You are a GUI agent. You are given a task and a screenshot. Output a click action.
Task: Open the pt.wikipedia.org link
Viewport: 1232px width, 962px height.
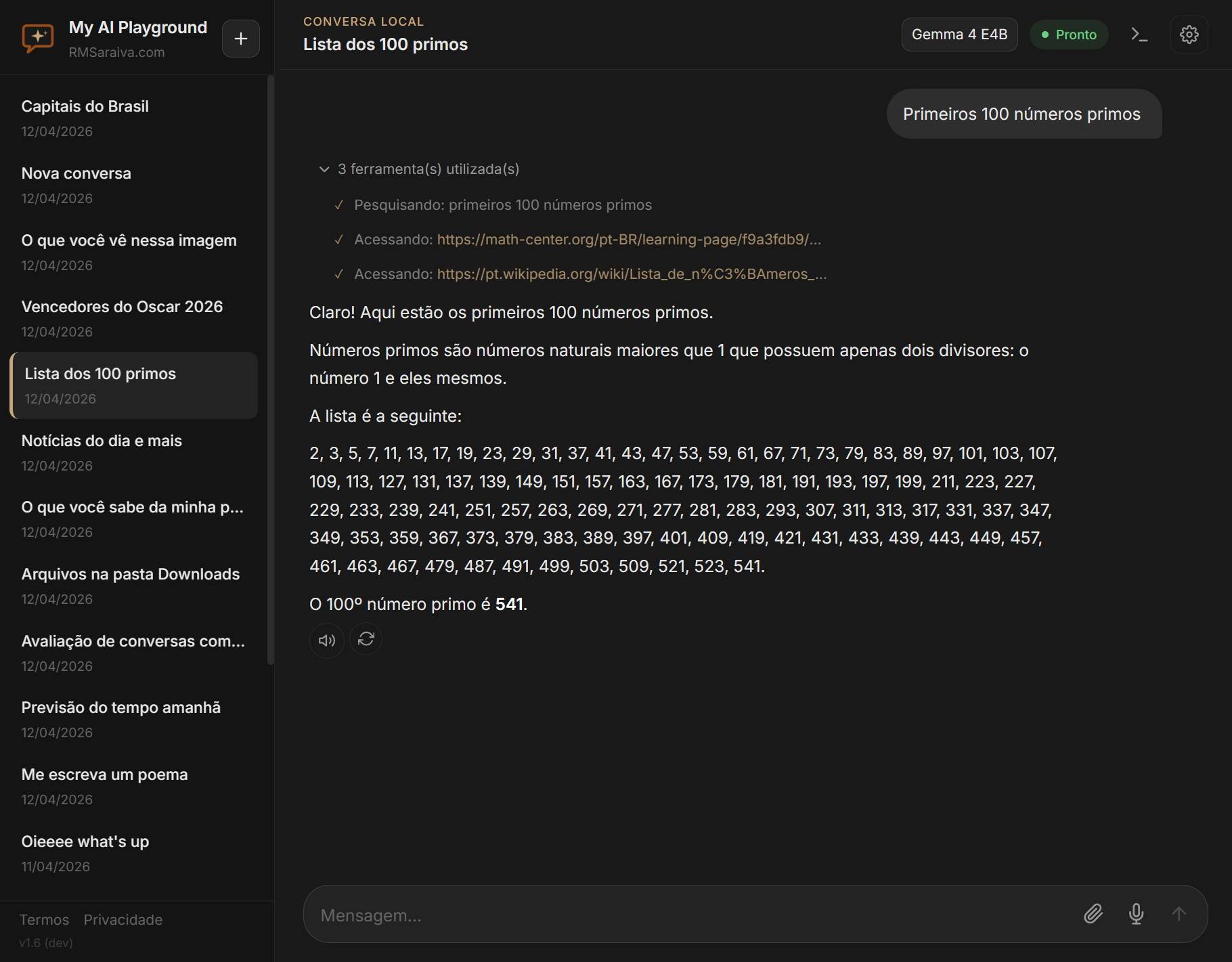(x=632, y=274)
